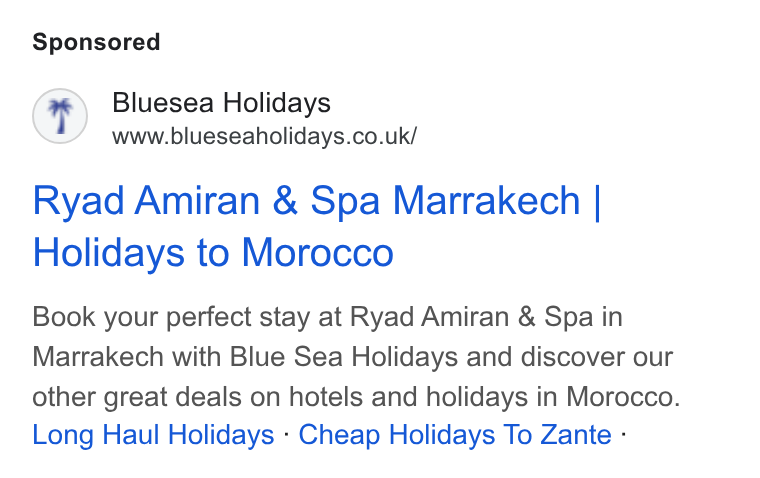Click the ampersand in the ad headline
760x478 pixels.
(x=285, y=201)
